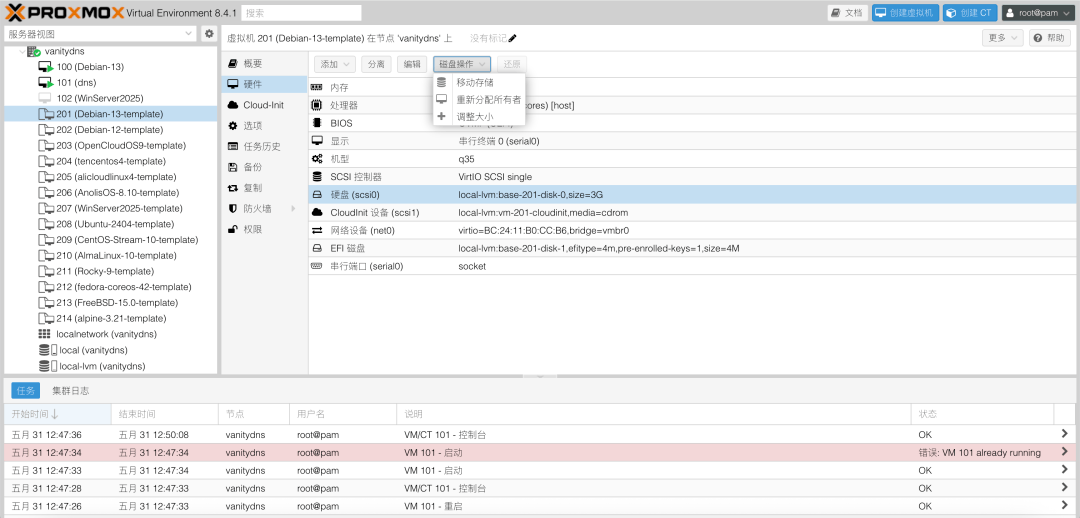Viewport: 1080px width, 518px height.
Task: Open the 文档 documentation button
Action: 847,12
